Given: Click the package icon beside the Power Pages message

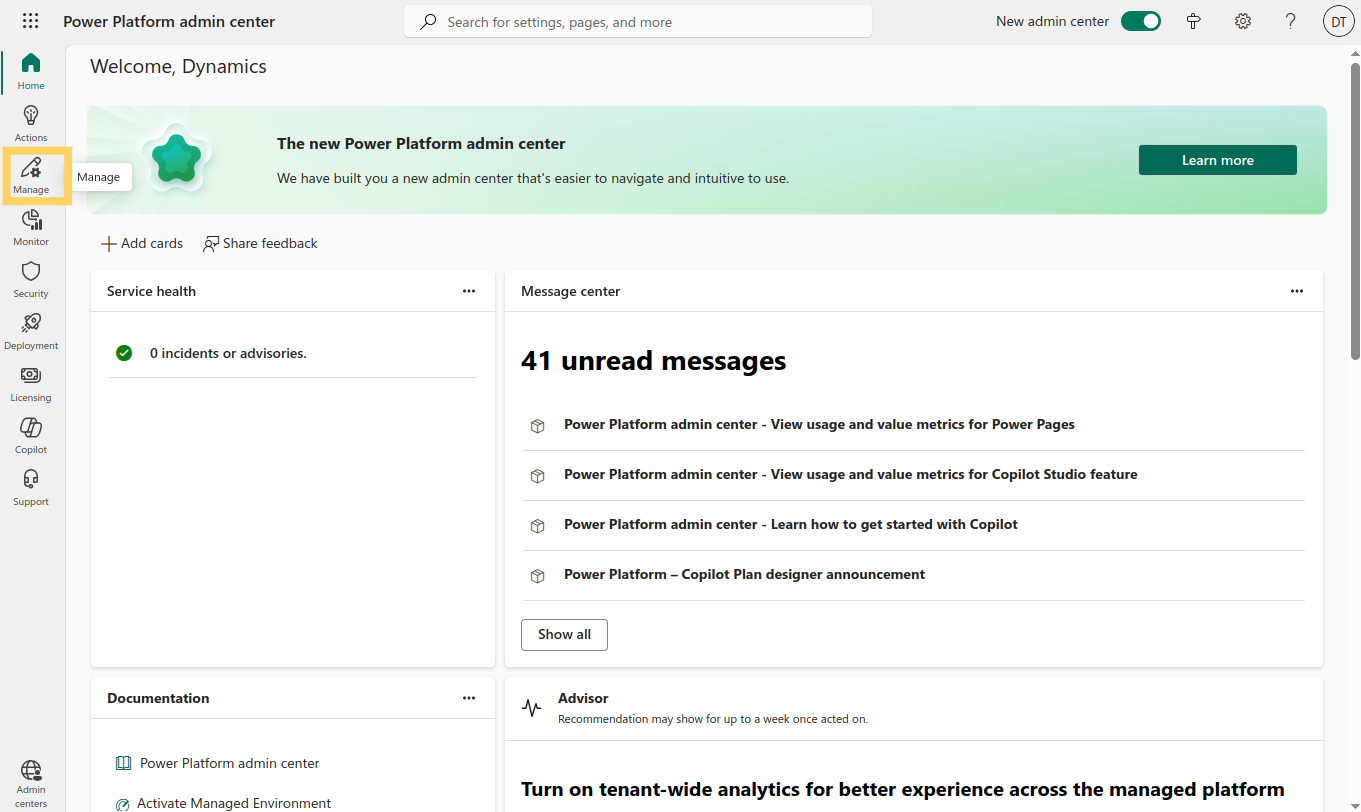Looking at the screenshot, I should (537, 426).
